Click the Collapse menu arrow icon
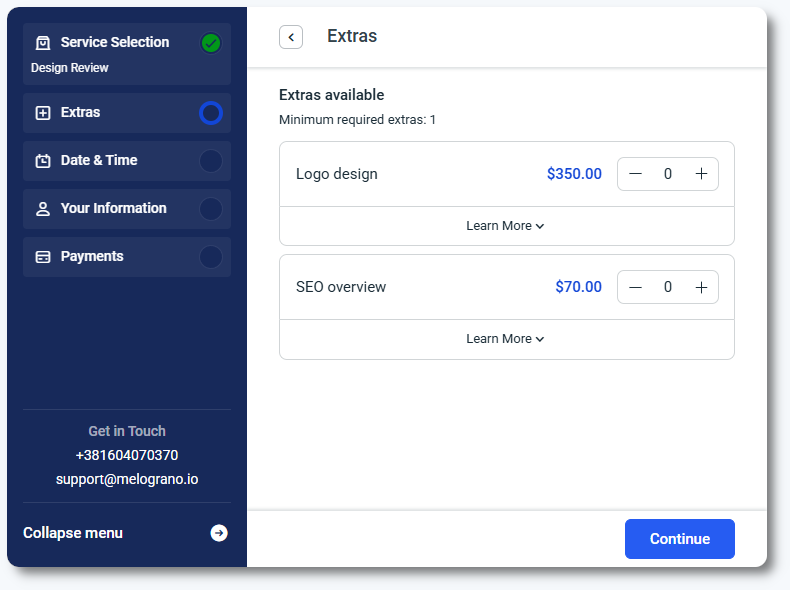 [x=219, y=533]
